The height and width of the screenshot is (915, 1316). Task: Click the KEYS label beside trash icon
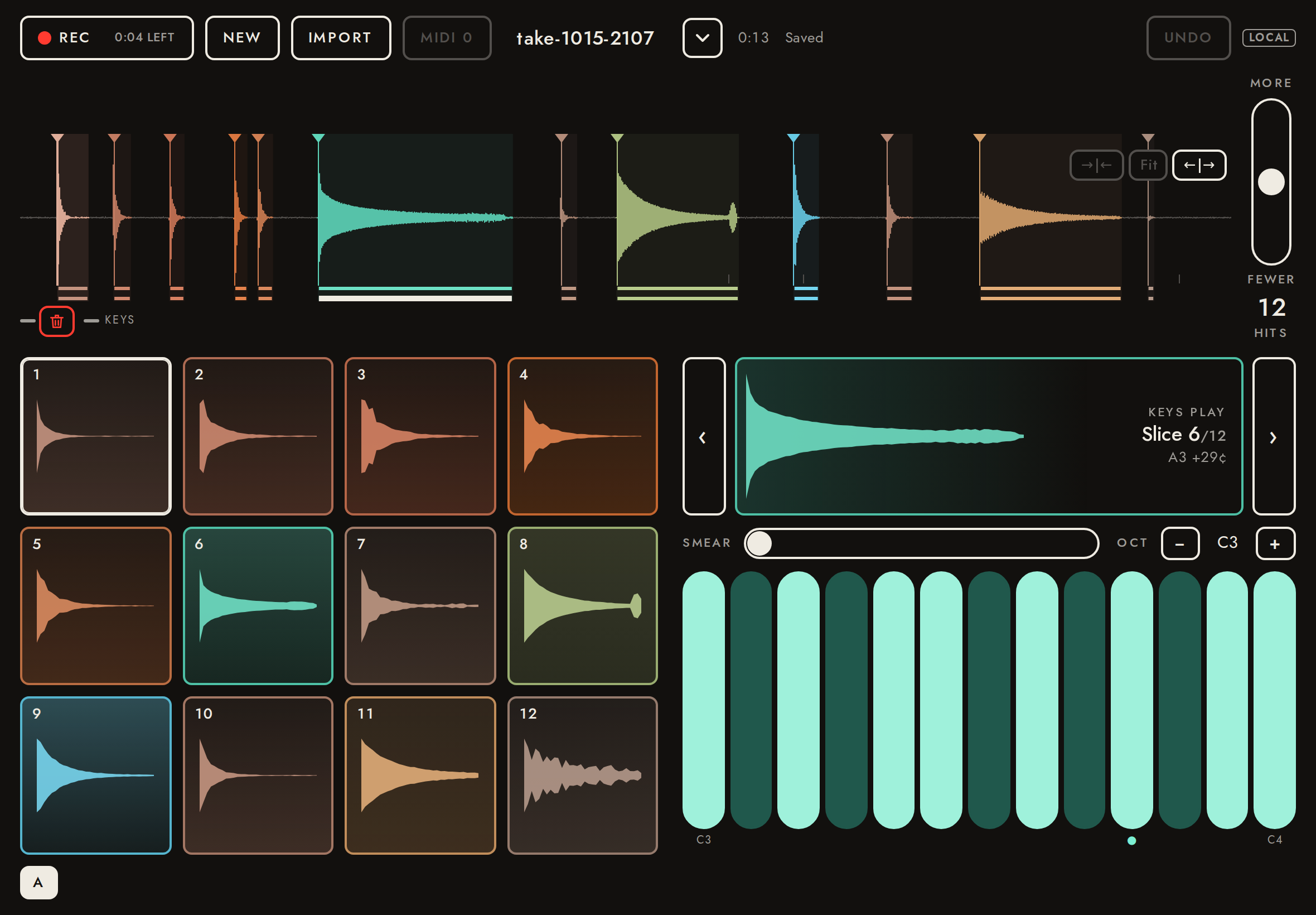[x=119, y=320]
